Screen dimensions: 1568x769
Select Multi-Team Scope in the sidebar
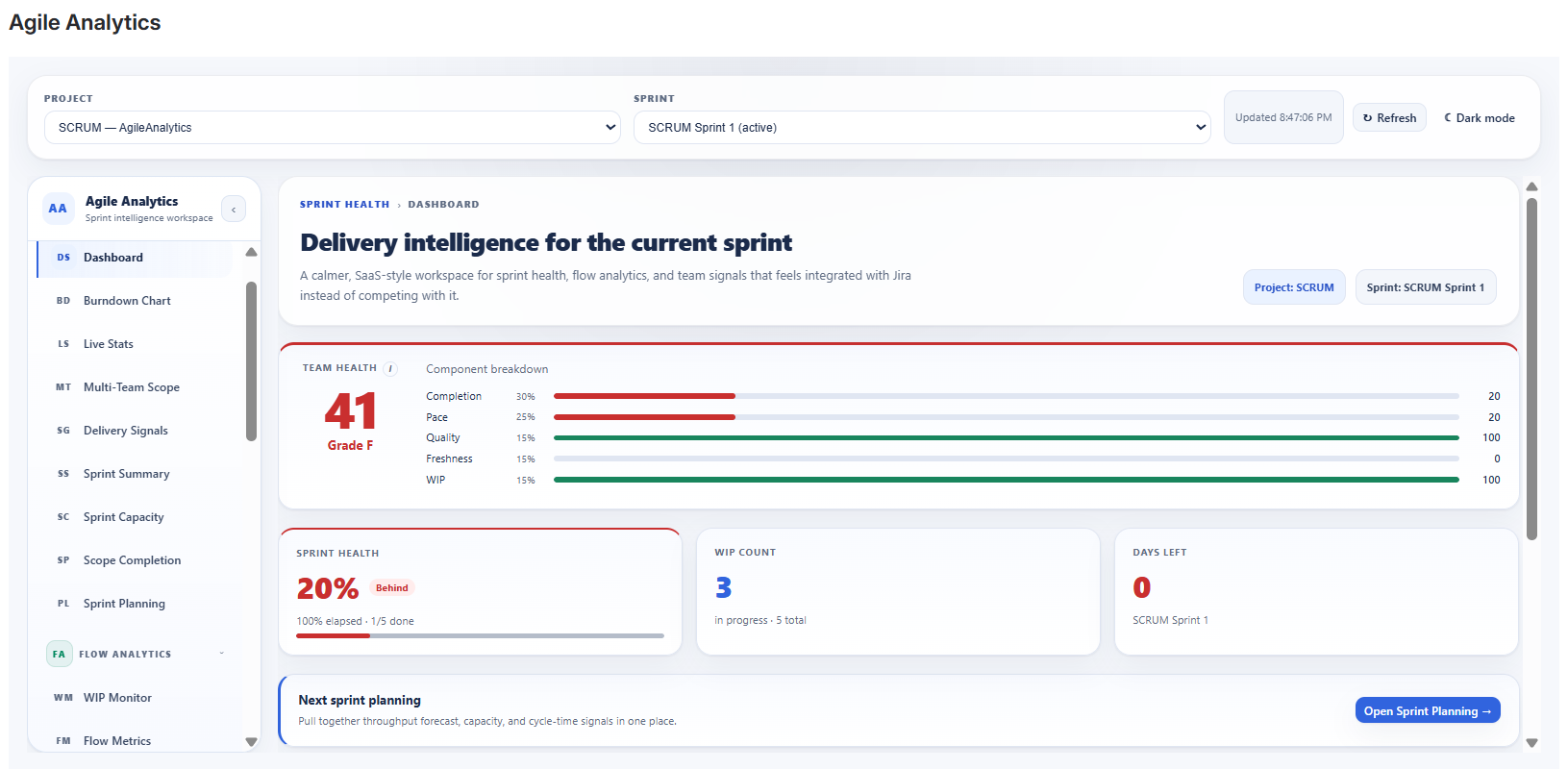[x=135, y=387]
